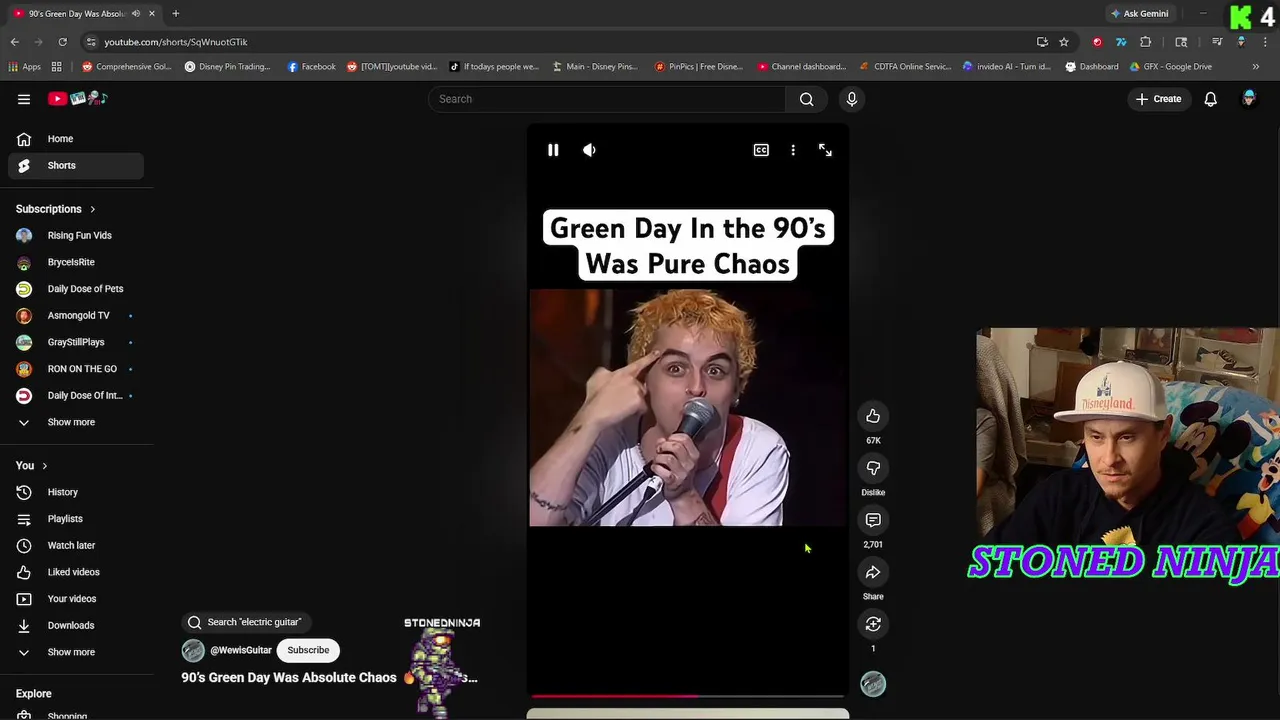Open the YouTube account avatar menu
1280x720 pixels.
pos(1249,99)
